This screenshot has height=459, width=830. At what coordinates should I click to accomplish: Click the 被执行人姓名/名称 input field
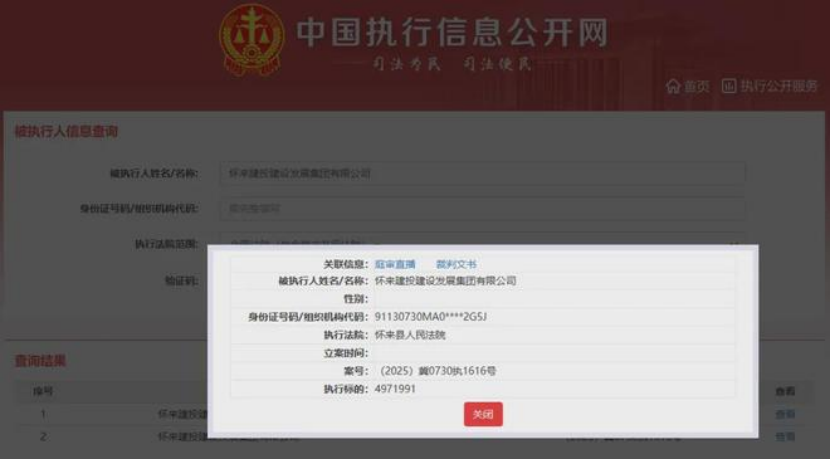coord(482,173)
